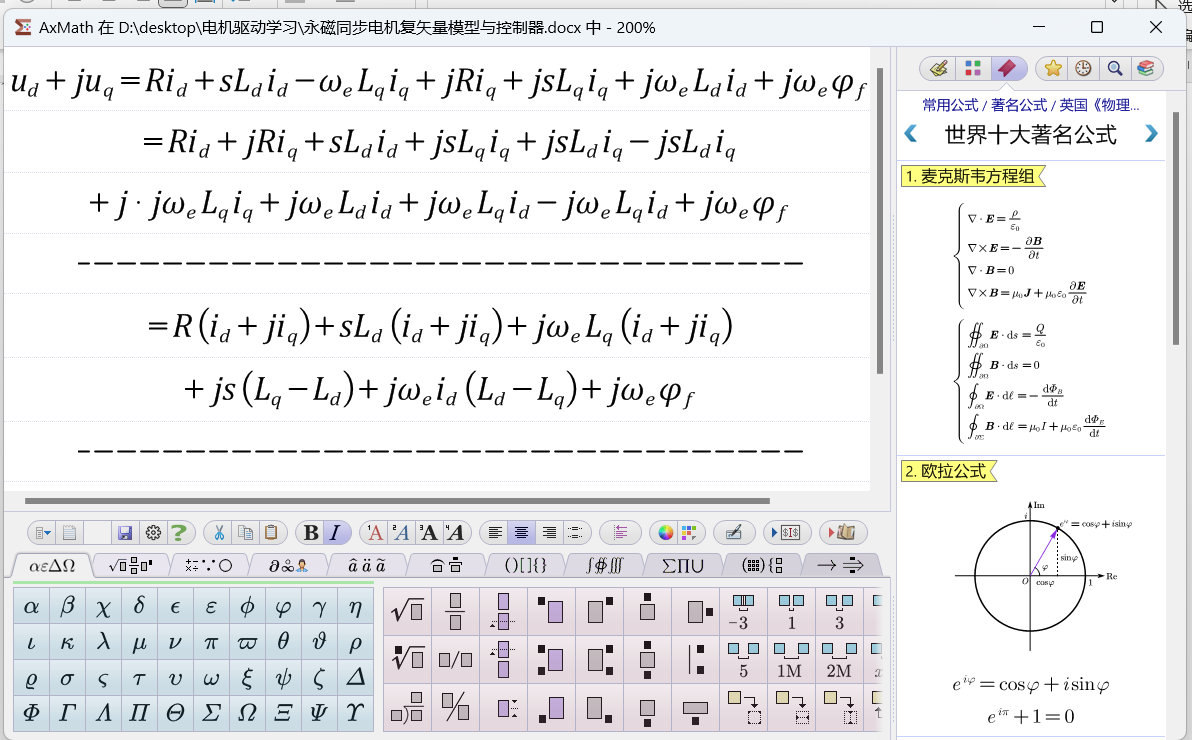Viewport: 1192px width, 740px height.
Task: Open the overbar/underbar decorations tab
Action: [x=446, y=566]
